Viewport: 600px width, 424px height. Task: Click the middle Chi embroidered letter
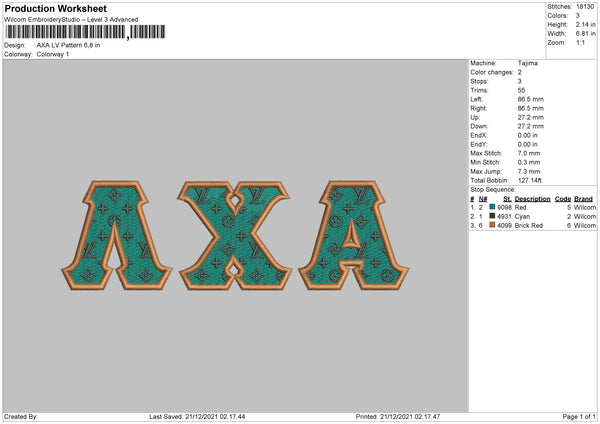[x=235, y=235]
